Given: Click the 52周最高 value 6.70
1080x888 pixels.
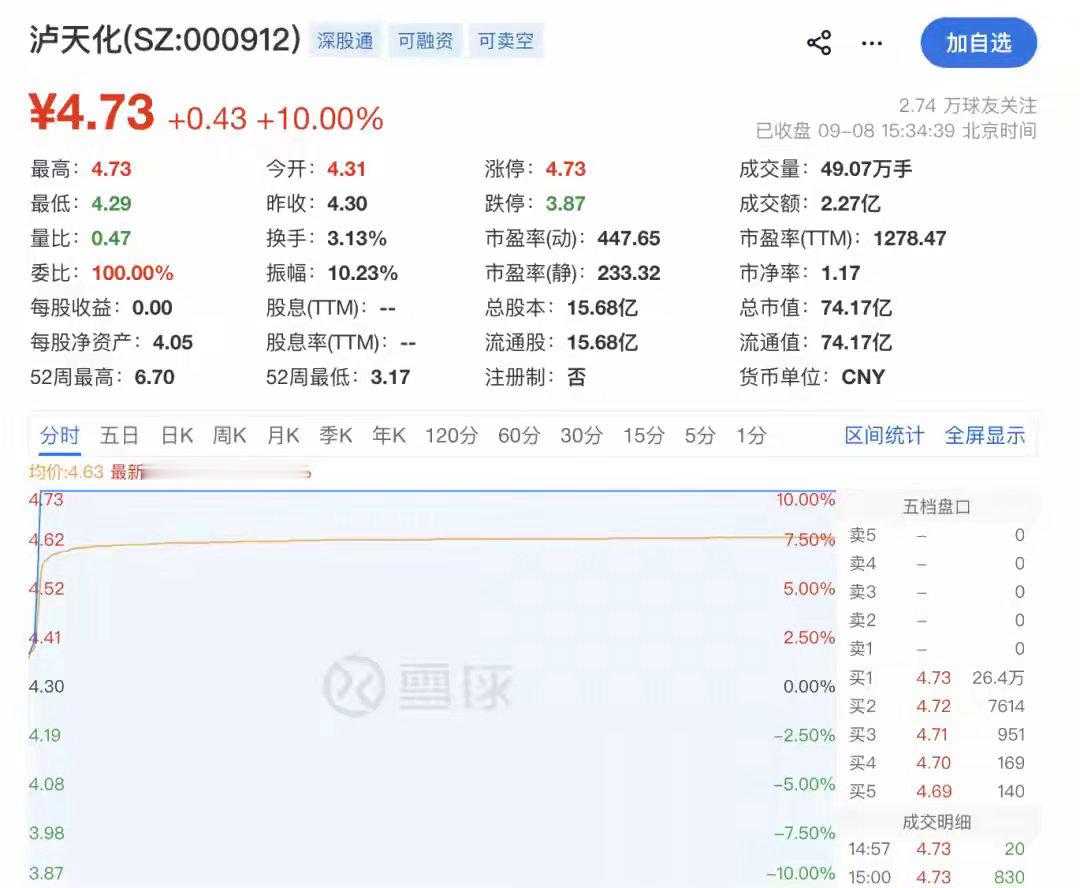Looking at the screenshot, I should click(154, 377).
